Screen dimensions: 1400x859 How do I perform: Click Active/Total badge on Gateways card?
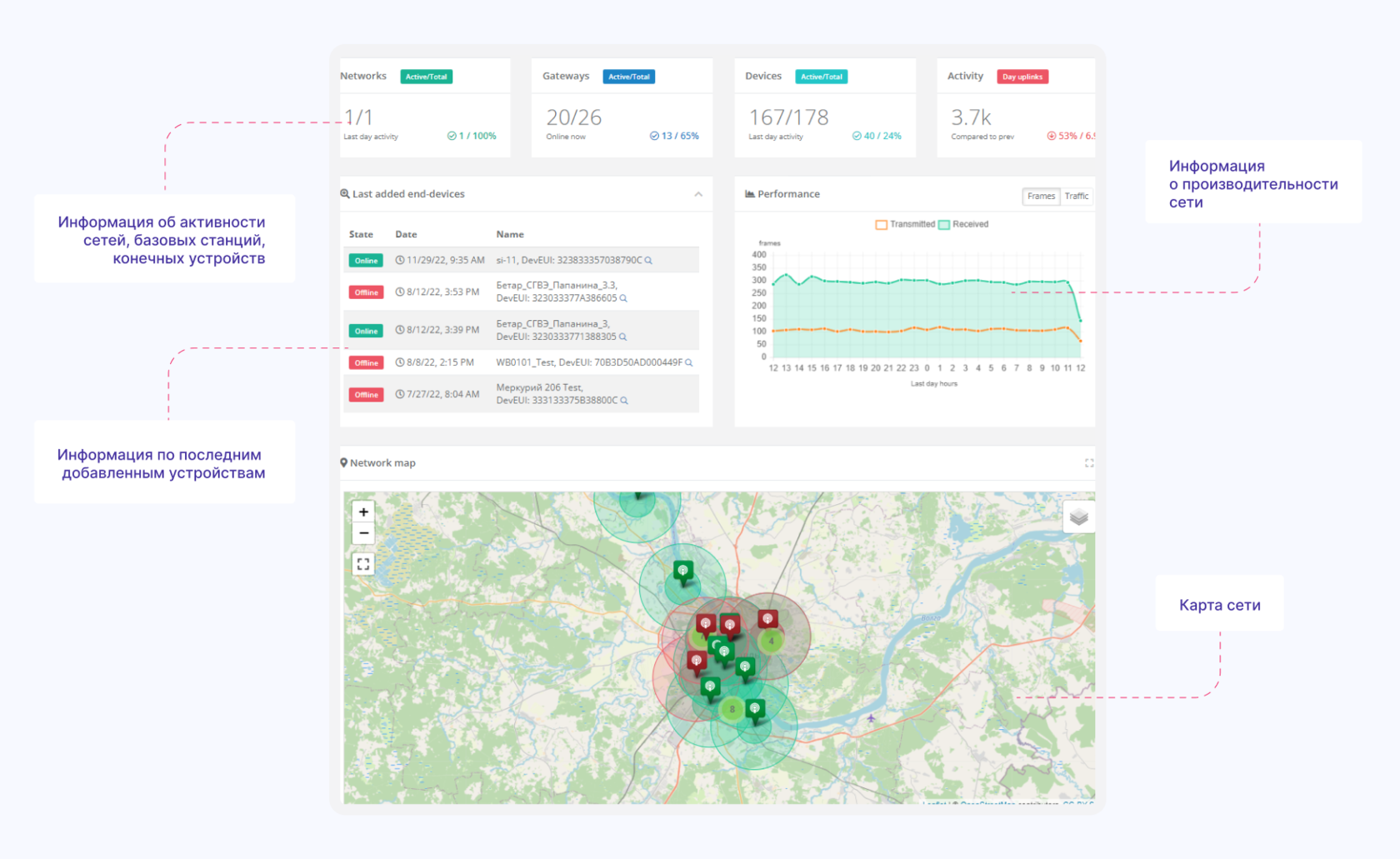tap(628, 77)
